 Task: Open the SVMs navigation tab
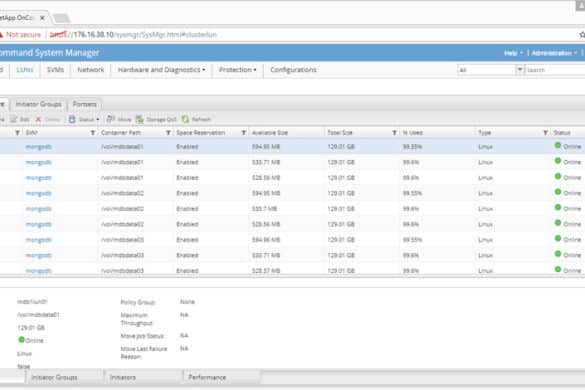tap(55, 70)
